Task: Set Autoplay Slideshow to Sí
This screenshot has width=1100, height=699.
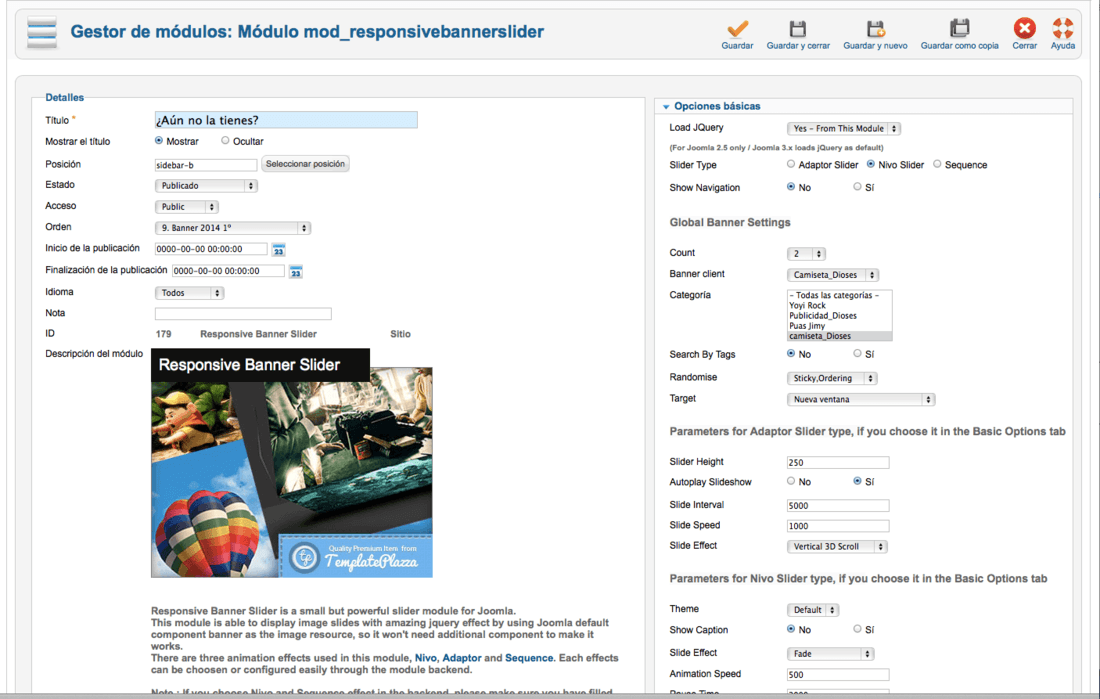Action: [x=857, y=481]
